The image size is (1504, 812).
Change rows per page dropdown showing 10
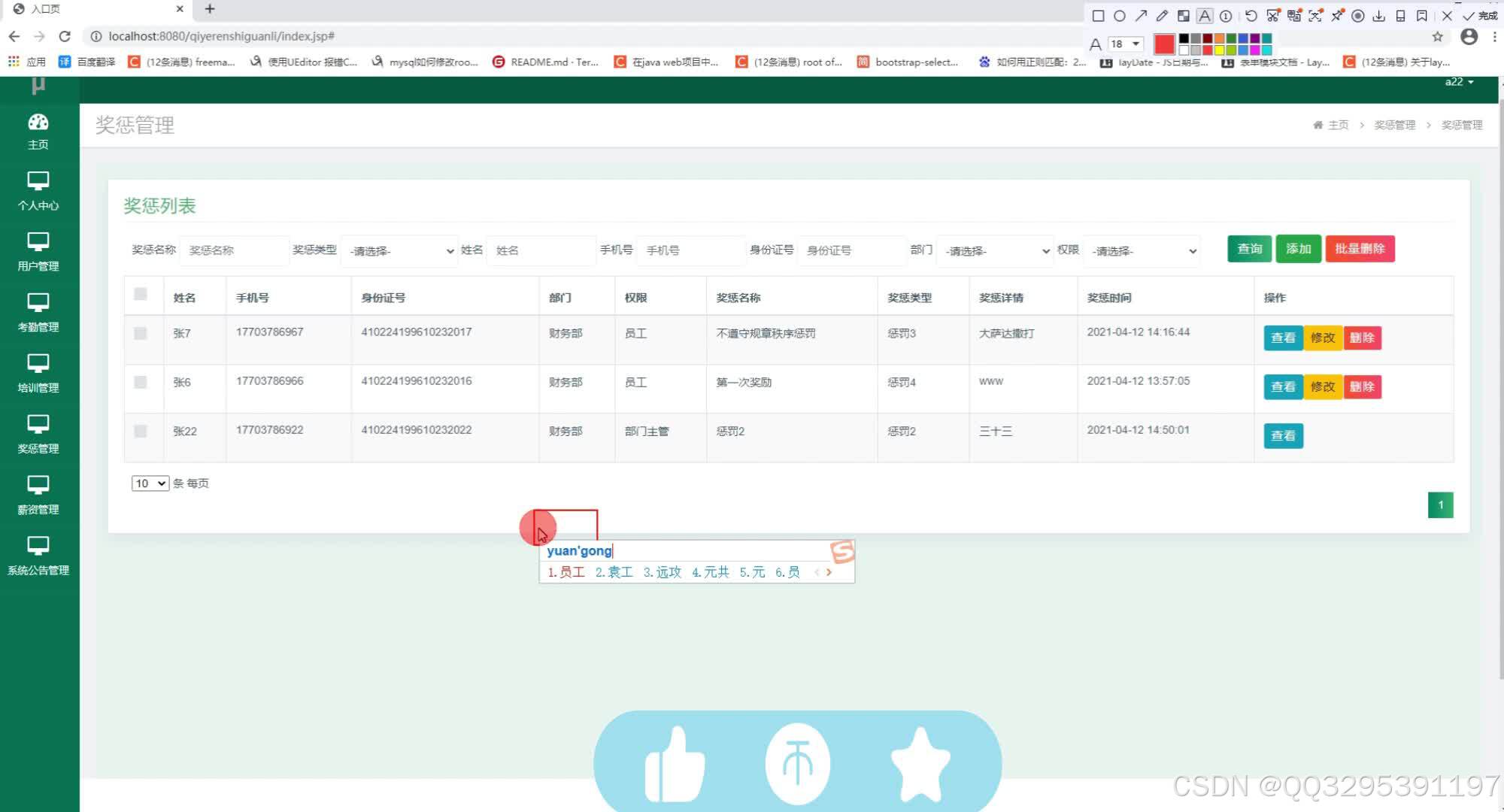tap(150, 483)
